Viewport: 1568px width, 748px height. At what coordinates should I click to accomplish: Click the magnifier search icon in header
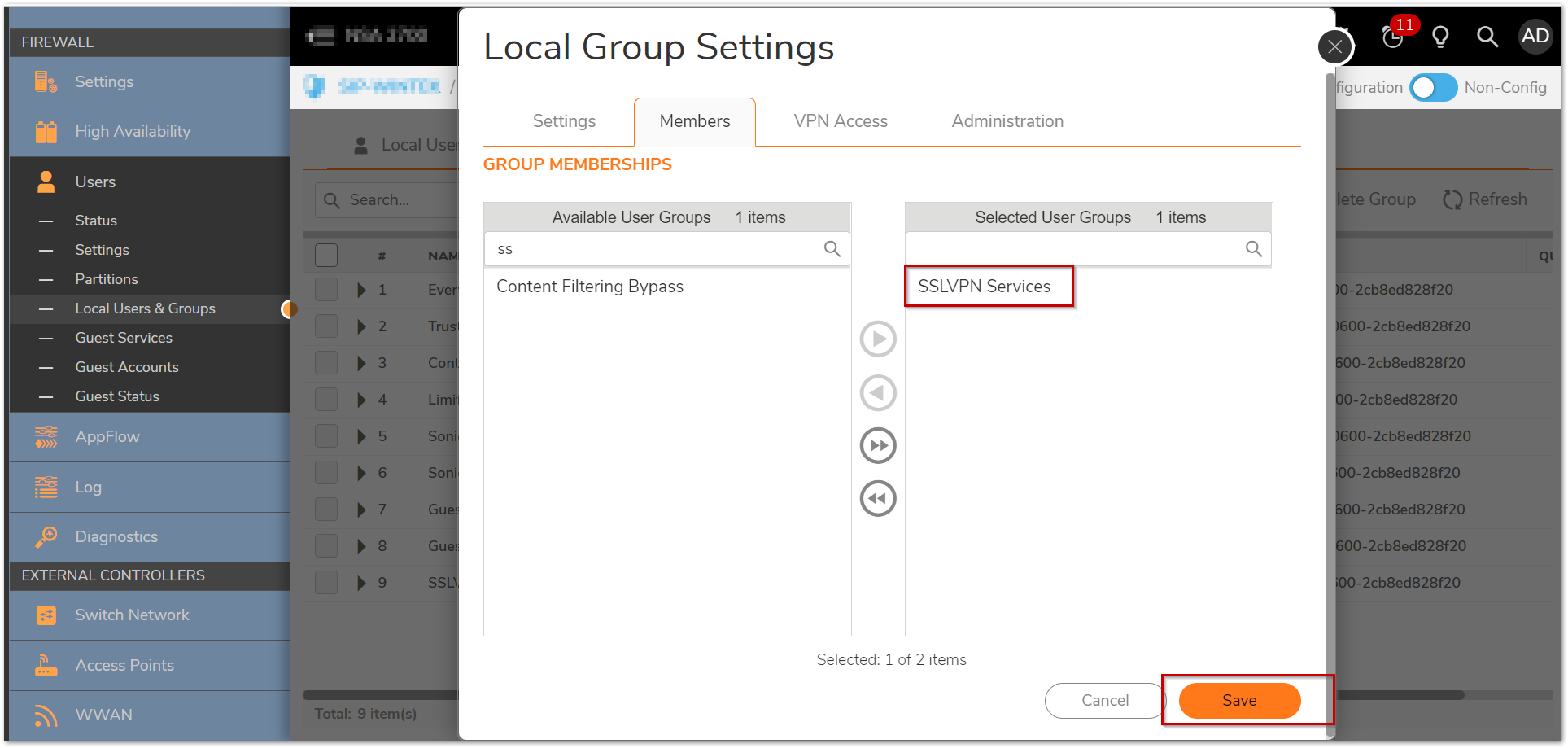tap(1487, 37)
